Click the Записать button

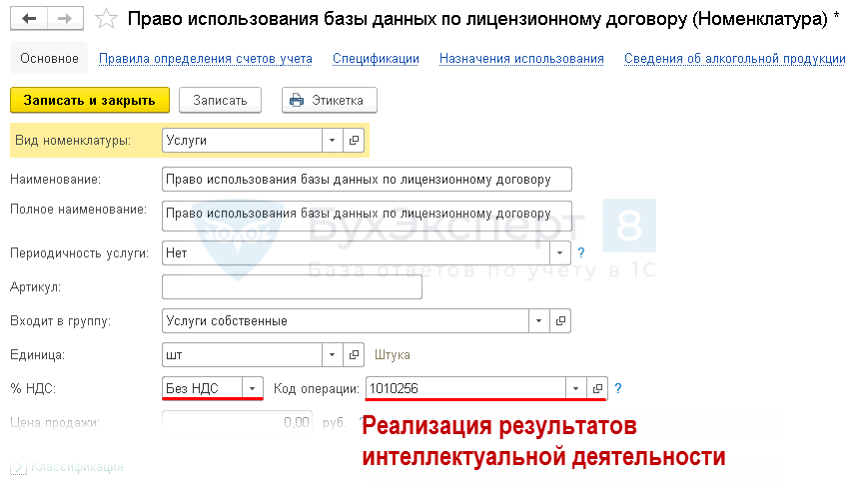coord(220,100)
